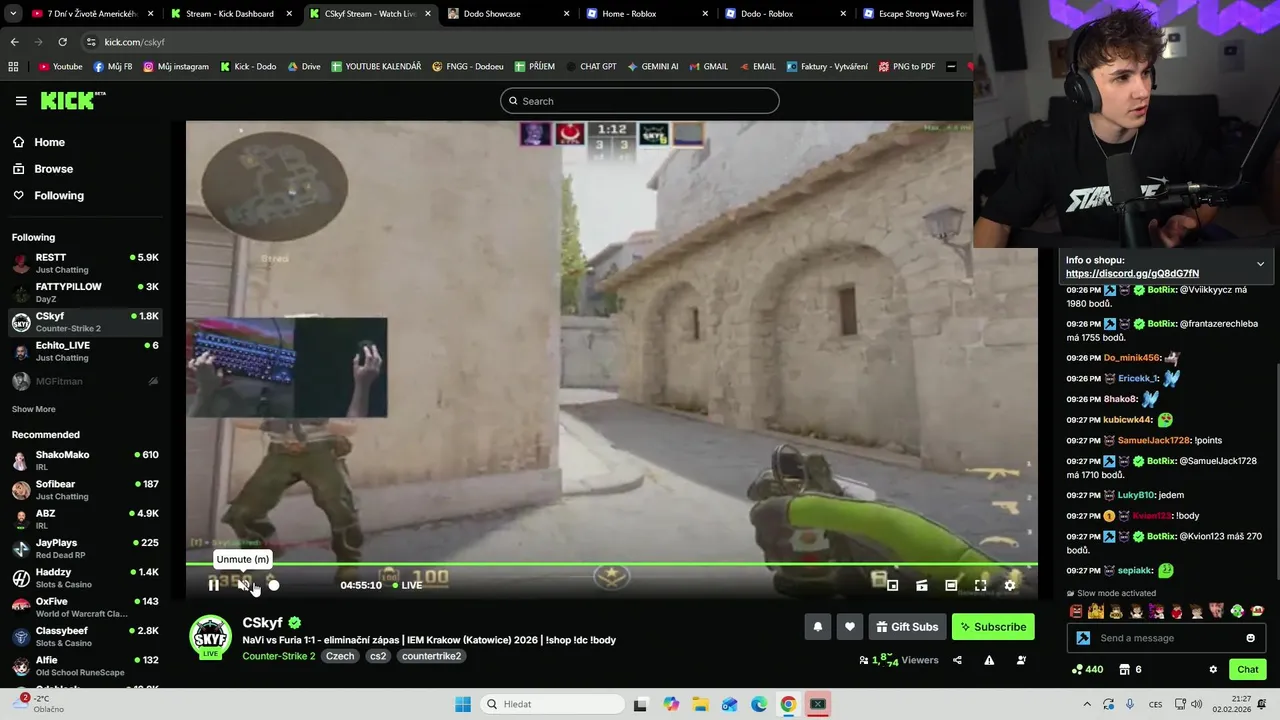Show hidden system tray icons
Screen dimensions: 1280x720
(1087, 704)
